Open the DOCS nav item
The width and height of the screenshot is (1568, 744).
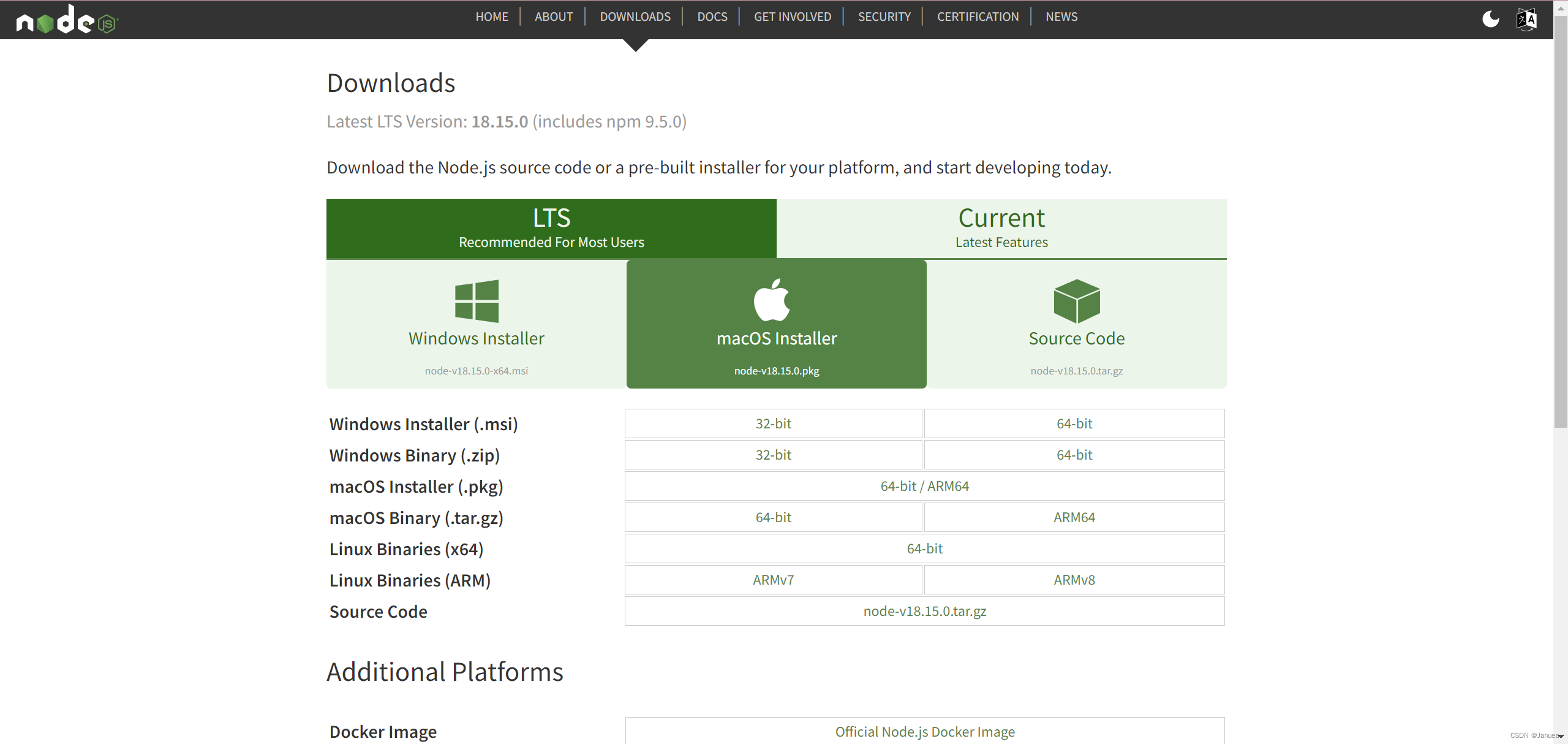[x=712, y=17]
